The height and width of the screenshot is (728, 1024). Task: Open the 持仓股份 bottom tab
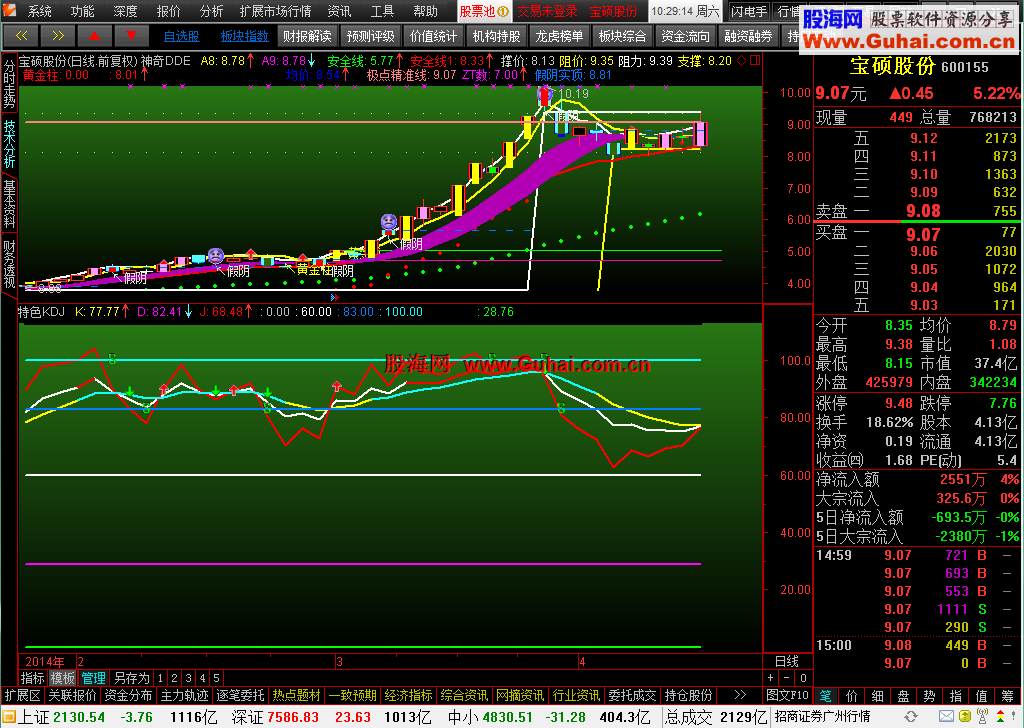point(688,695)
